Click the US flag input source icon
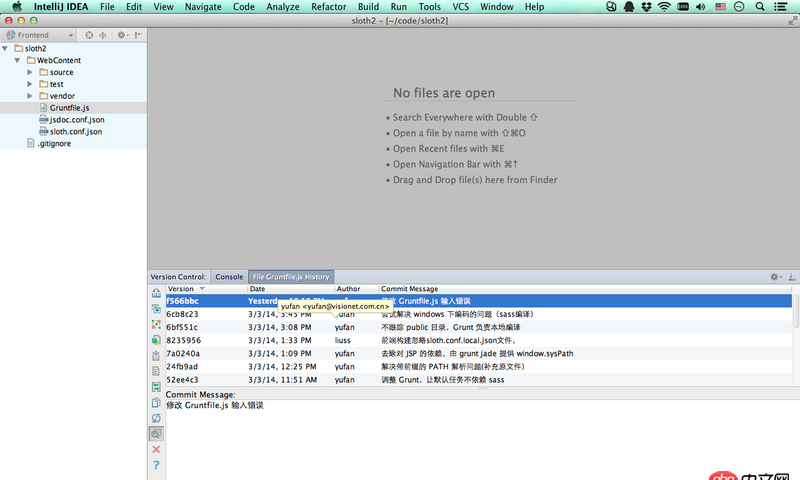 [x=720, y=7]
